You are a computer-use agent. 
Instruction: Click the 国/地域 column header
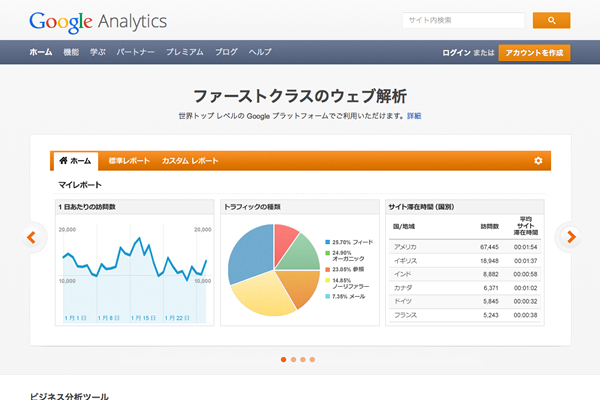[x=404, y=227]
